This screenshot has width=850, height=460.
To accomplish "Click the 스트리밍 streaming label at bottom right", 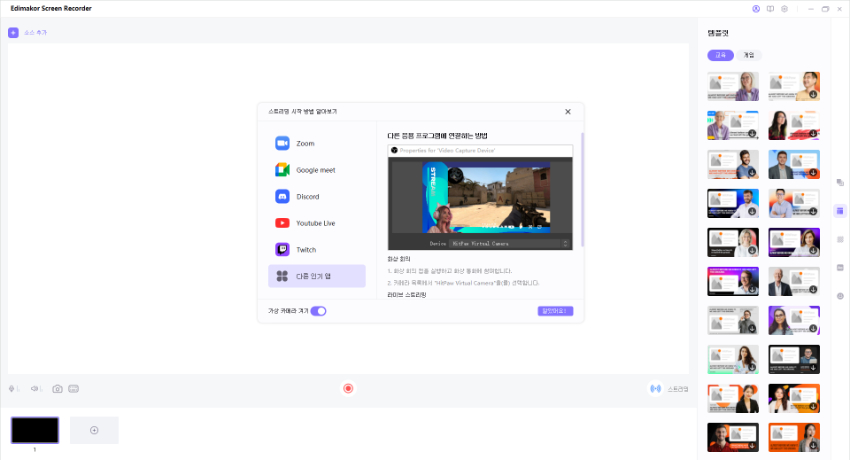I will (678, 389).
